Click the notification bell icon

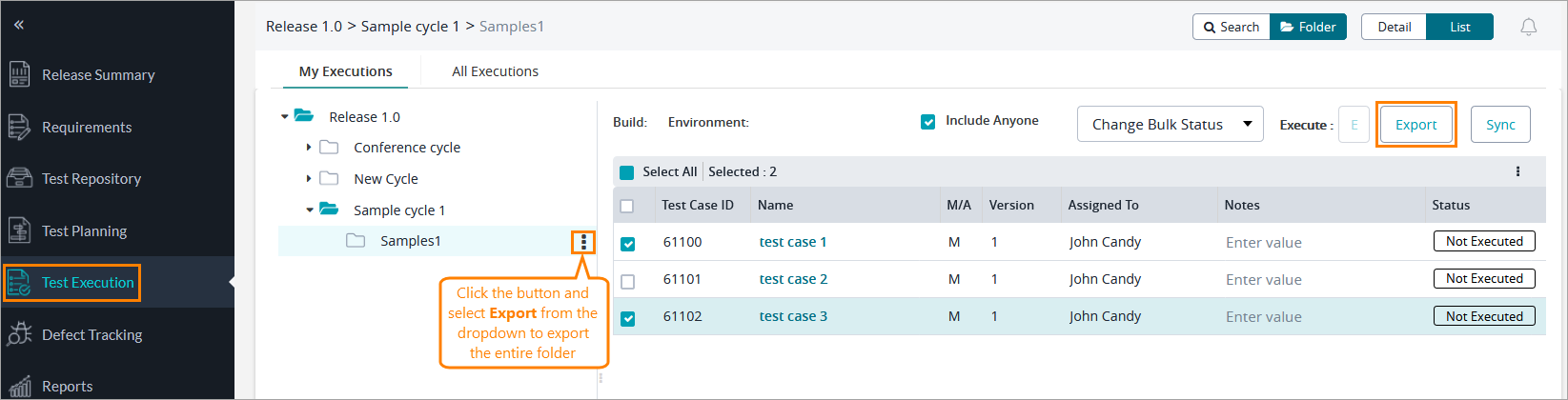(1528, 28)
